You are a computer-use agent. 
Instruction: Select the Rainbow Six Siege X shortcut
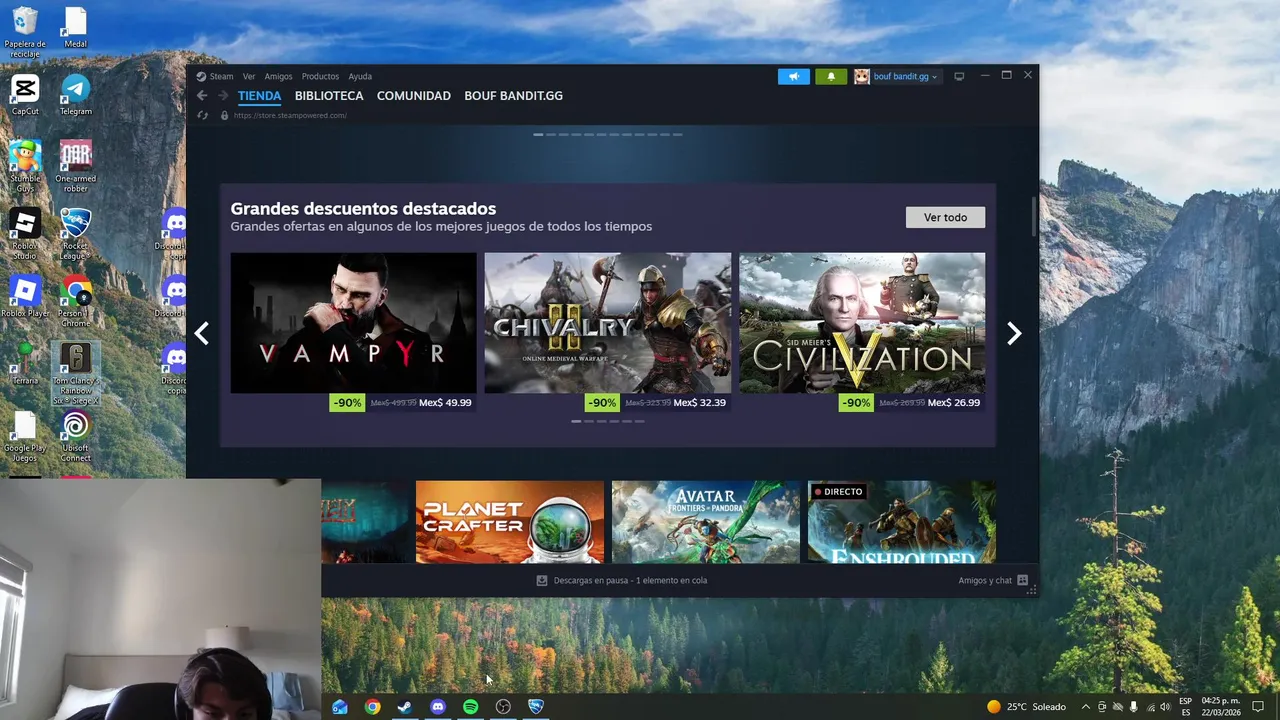(x=75, y=373)
